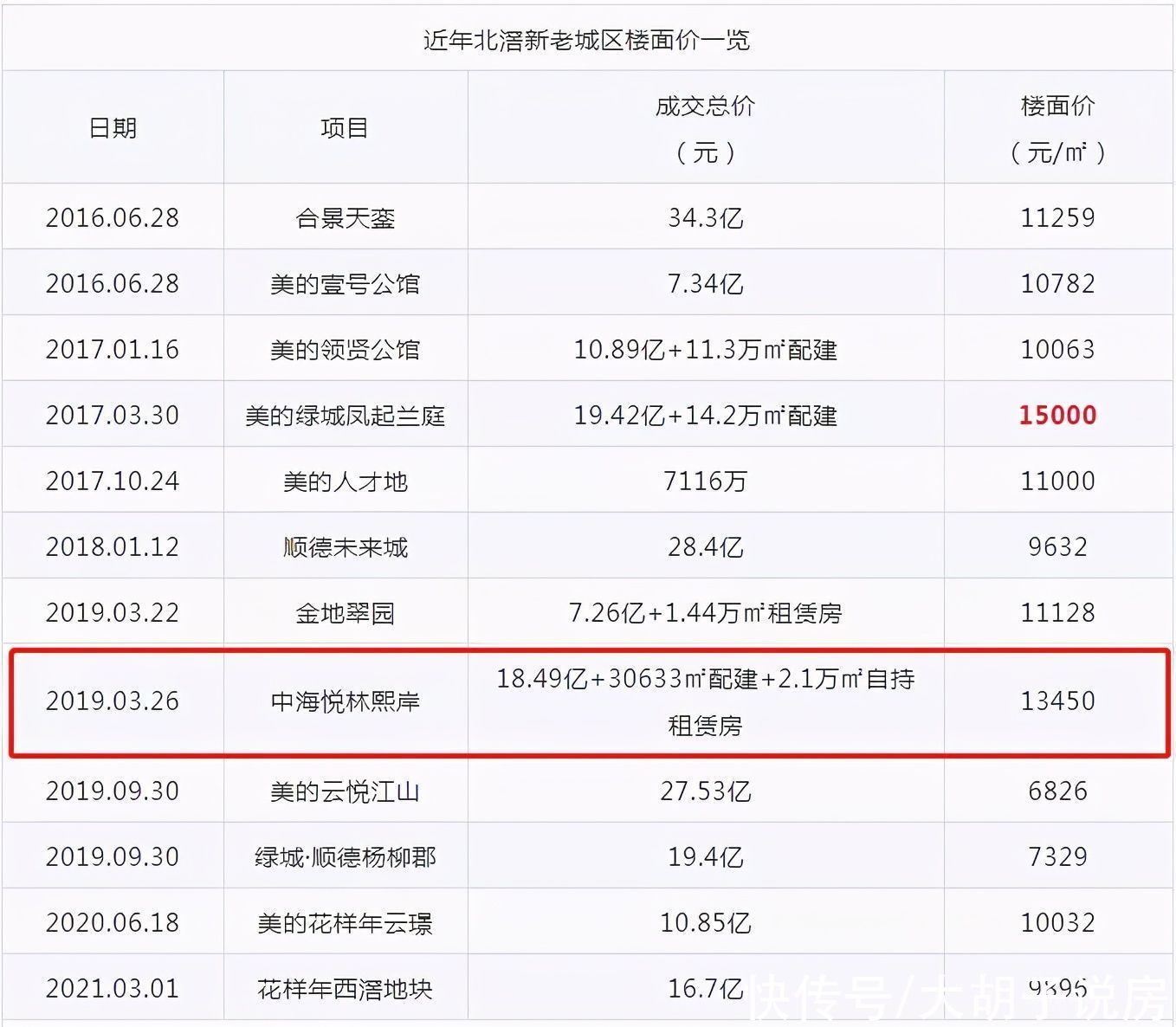
Task: Select the date 2019.03.22
Action: pyautogui.click(x=113, y=613)
